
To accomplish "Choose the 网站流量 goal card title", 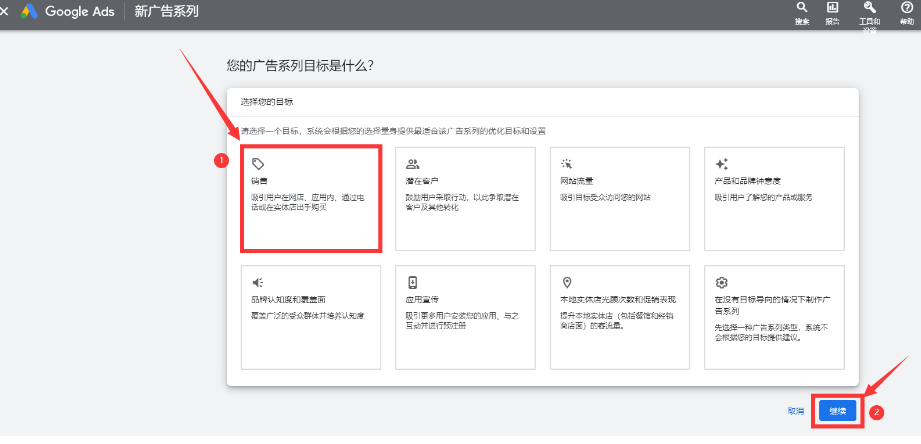I will 577,181.
